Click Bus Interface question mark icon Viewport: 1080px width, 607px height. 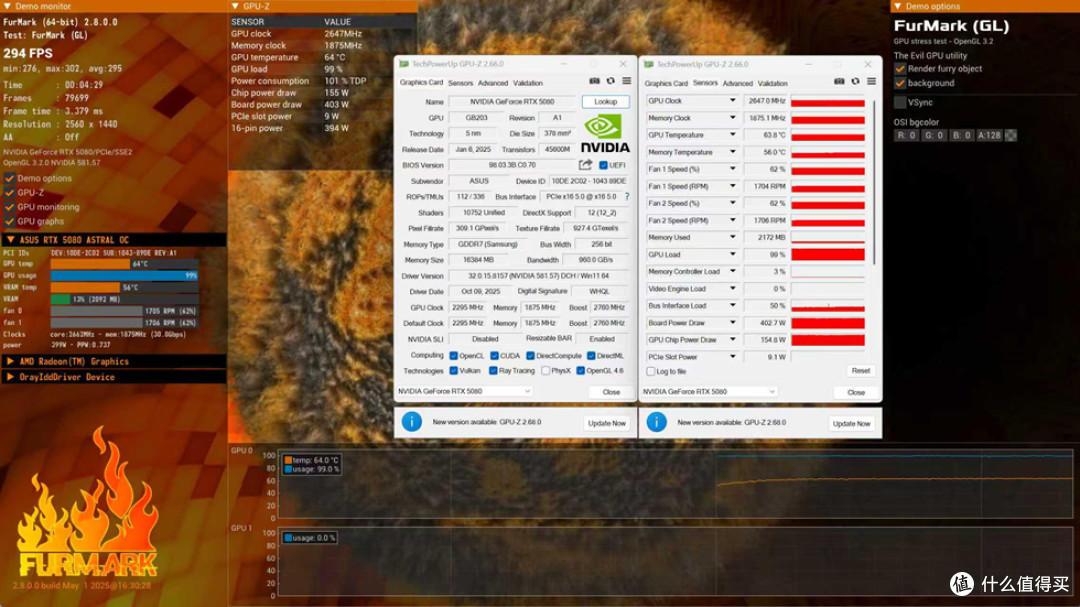tap(627, 197)
